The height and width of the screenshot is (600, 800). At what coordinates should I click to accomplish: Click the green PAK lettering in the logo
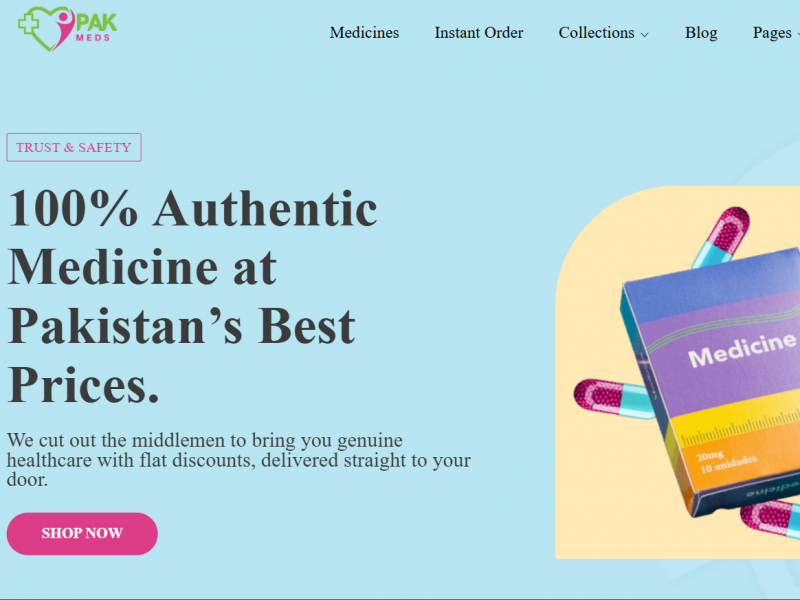pos(96,23)
